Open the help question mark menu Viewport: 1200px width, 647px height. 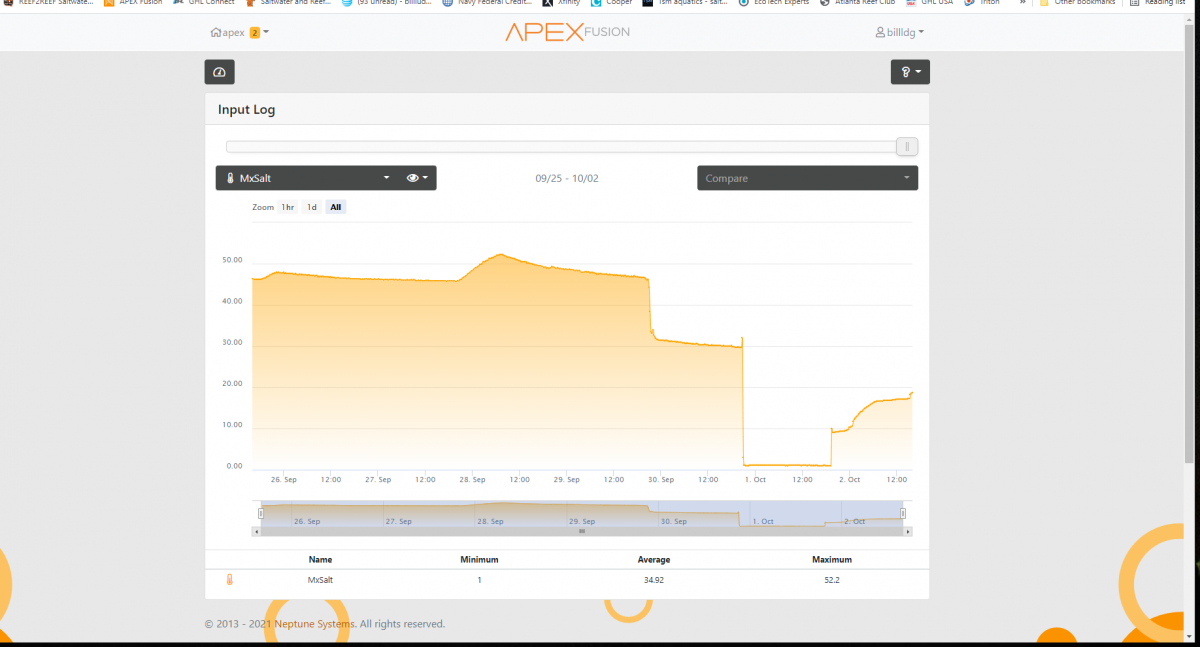910,72
